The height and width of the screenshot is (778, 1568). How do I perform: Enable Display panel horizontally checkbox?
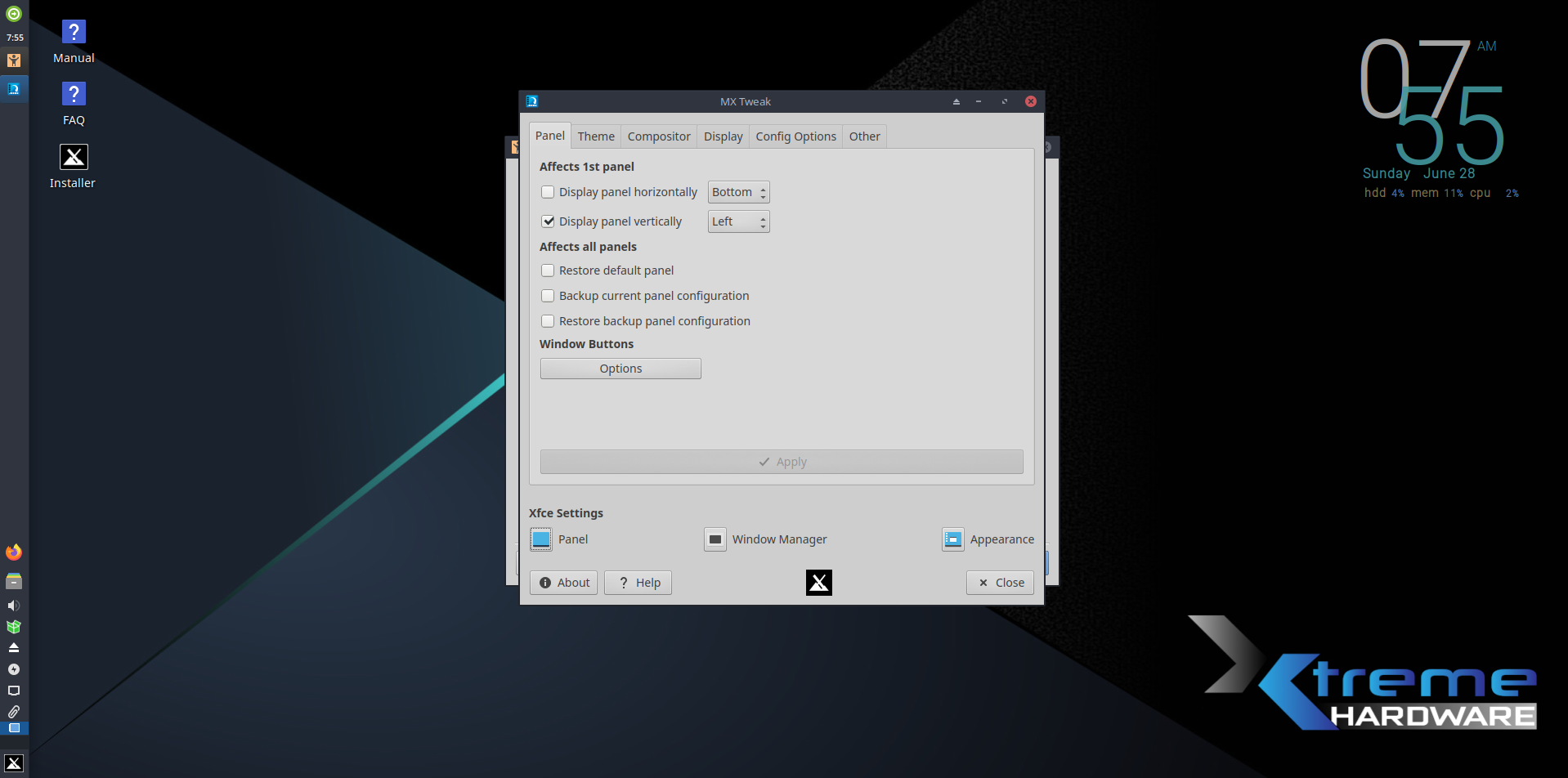click(x=548, y=192)
